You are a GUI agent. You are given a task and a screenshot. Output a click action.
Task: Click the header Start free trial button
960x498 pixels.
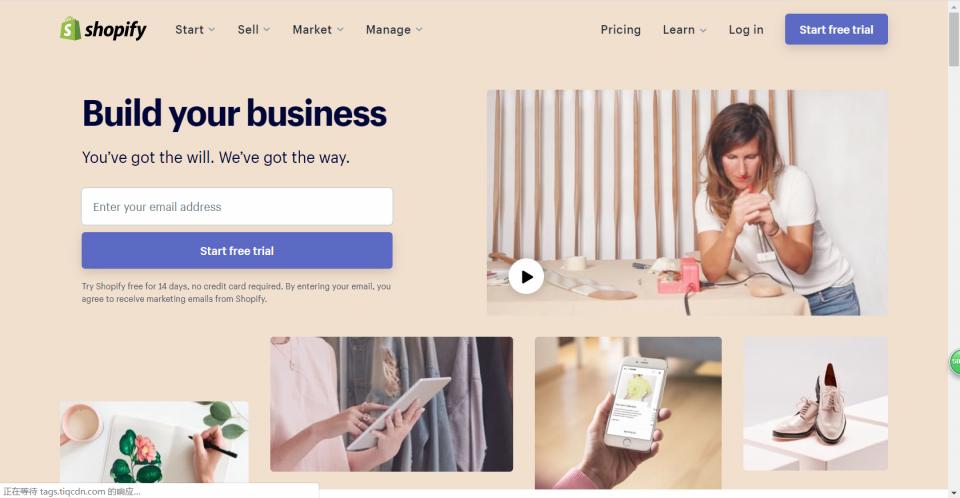pyautogui.click(x=836, y=29)
